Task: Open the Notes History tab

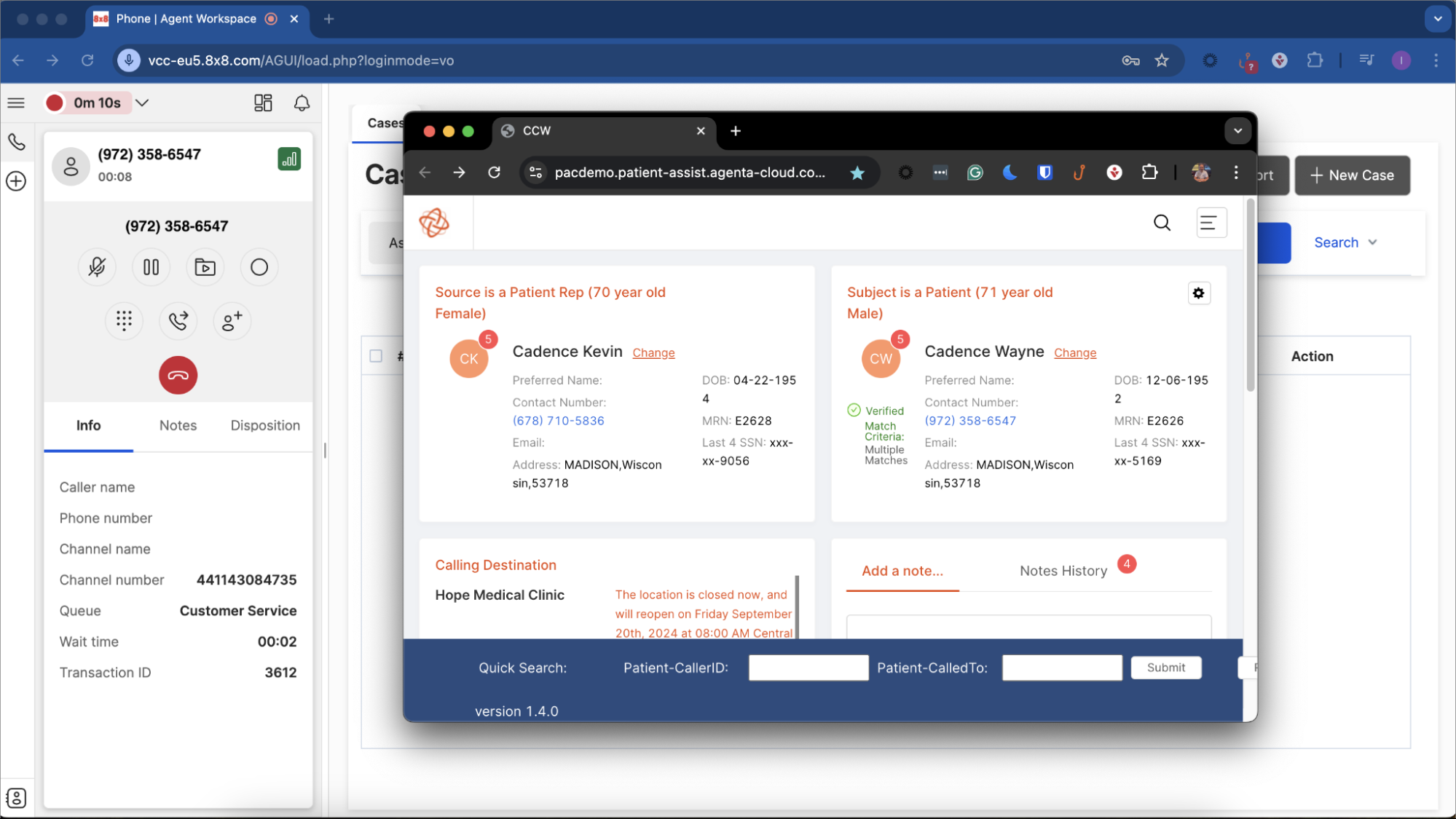Action: point(1063,571)
